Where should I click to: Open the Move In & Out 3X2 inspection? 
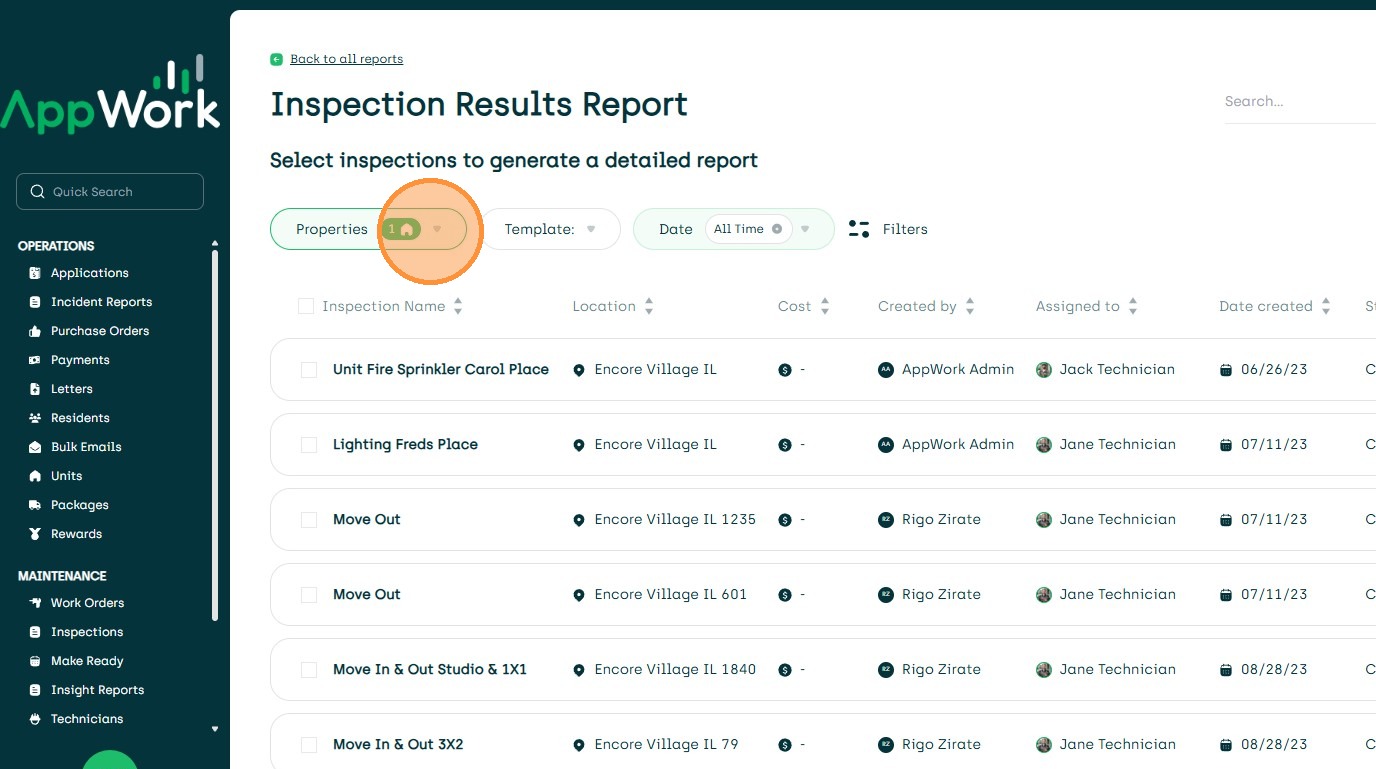click(398, 744)
